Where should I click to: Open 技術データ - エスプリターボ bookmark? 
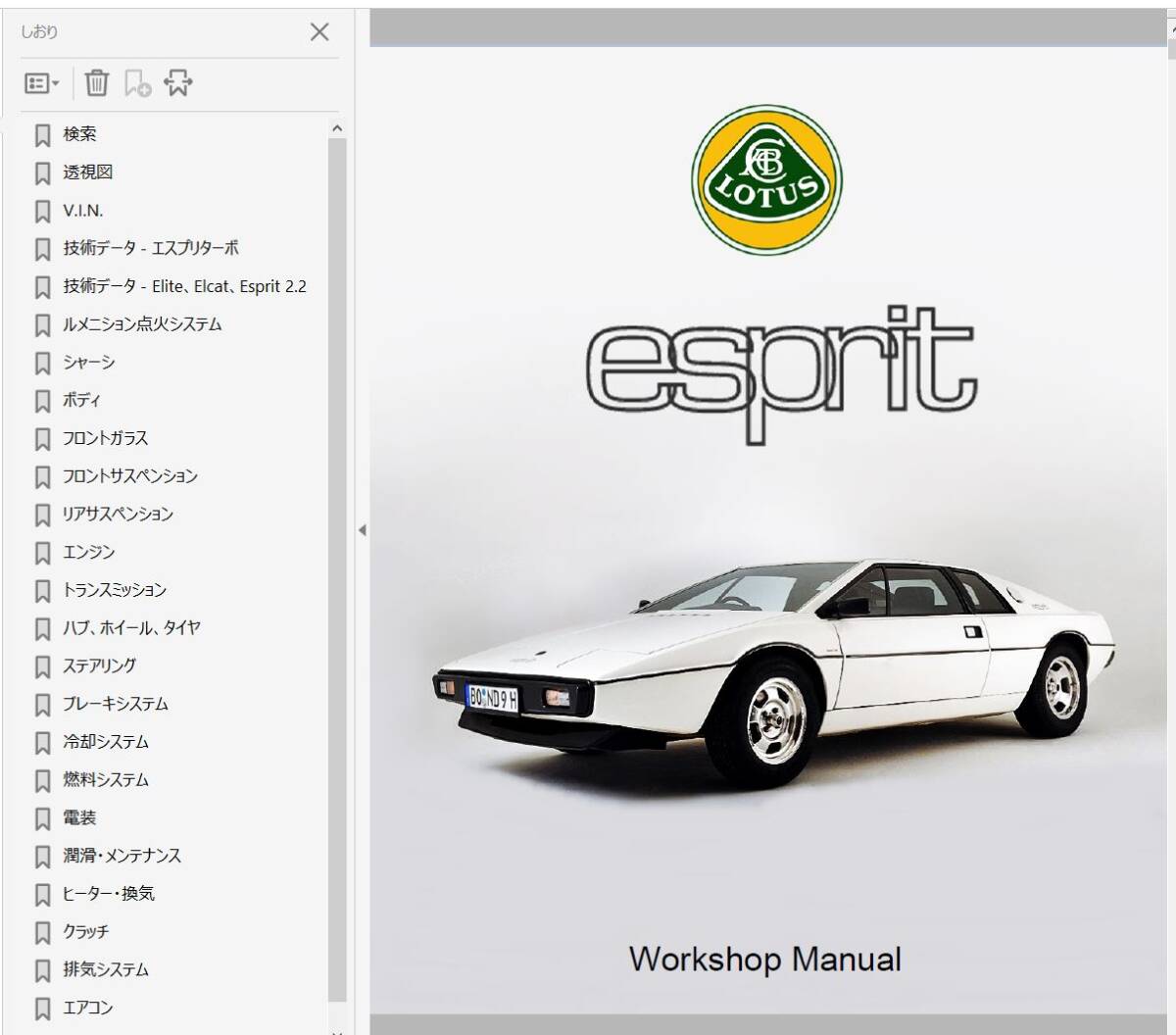point(151,249)
